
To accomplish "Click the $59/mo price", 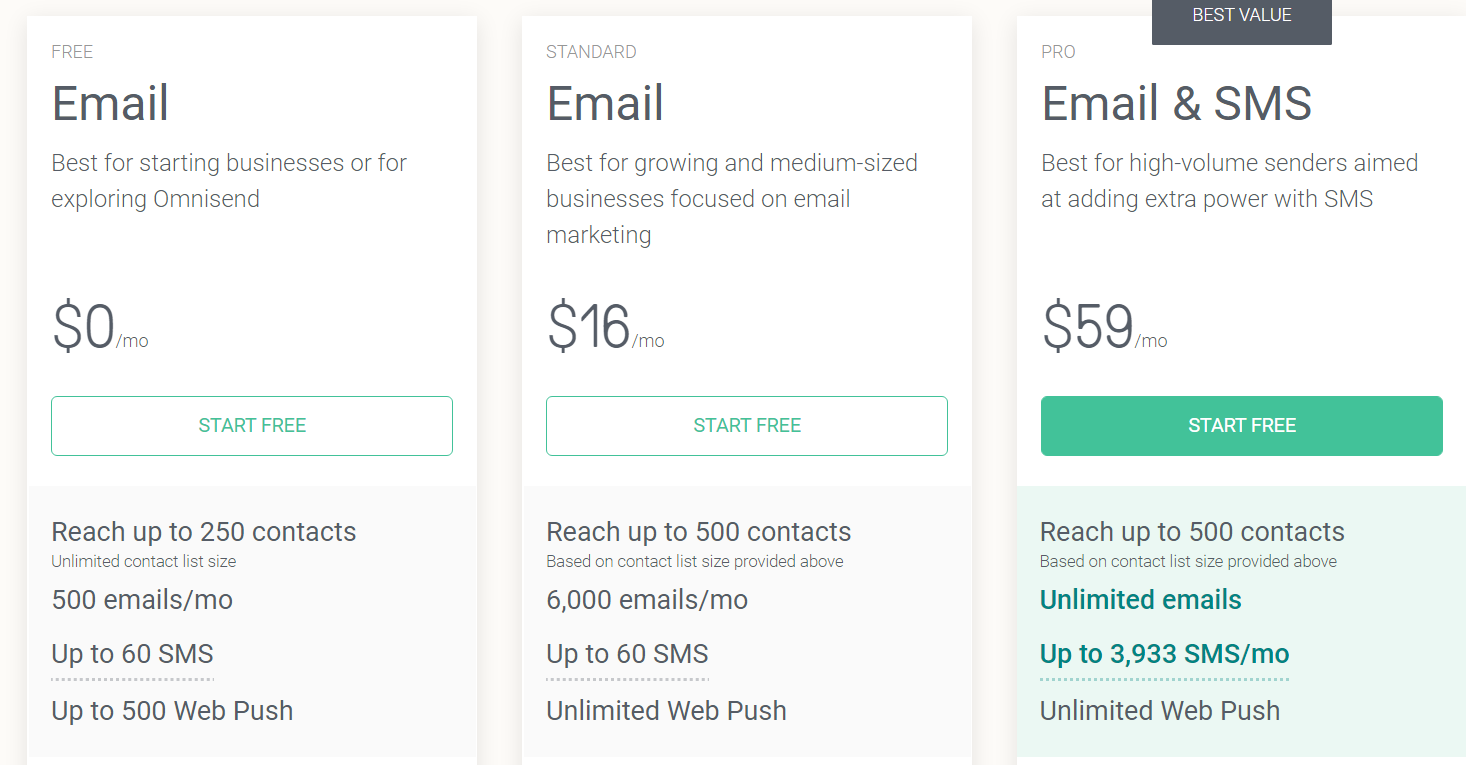I will (x=1103, y=328).
